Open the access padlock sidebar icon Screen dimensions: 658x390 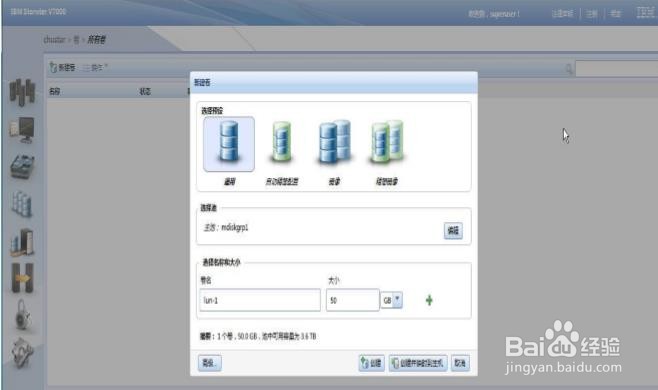coord(22,315)
